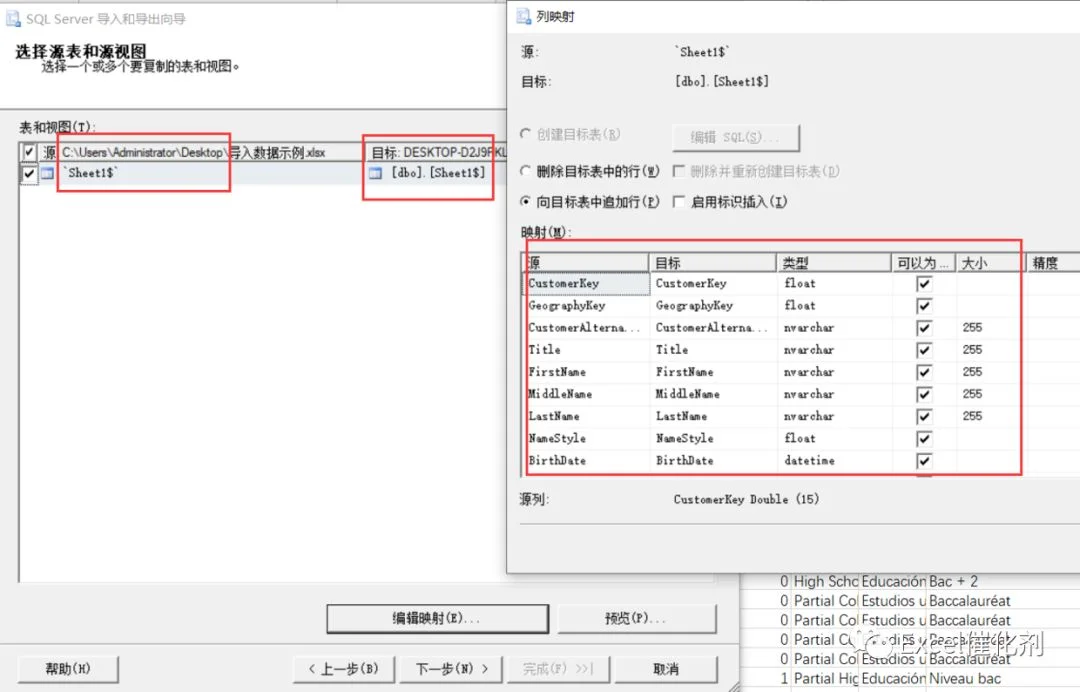Click the datetime type cell for BirthDate

[x=833, y=461]
